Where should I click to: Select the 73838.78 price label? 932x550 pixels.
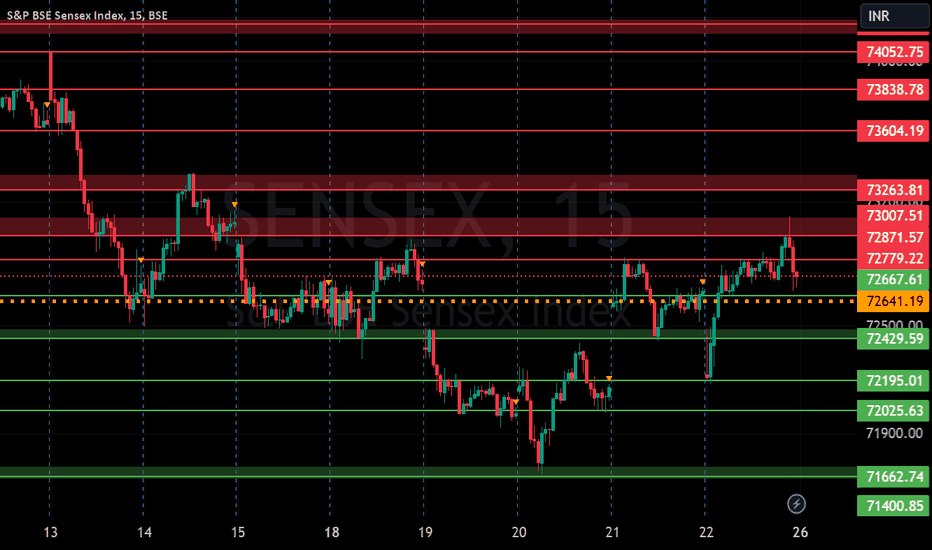893,90
